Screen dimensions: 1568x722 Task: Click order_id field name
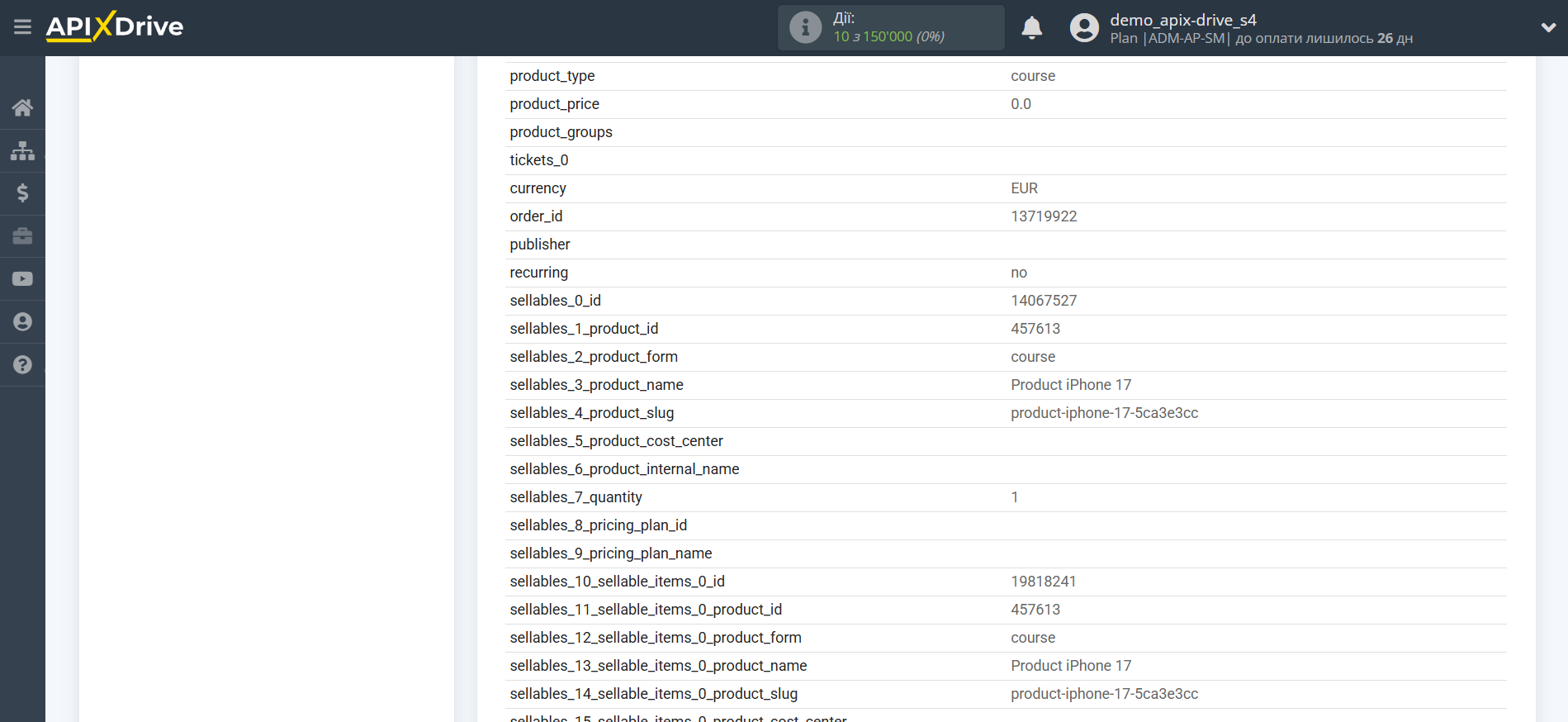tap(536, 216)
